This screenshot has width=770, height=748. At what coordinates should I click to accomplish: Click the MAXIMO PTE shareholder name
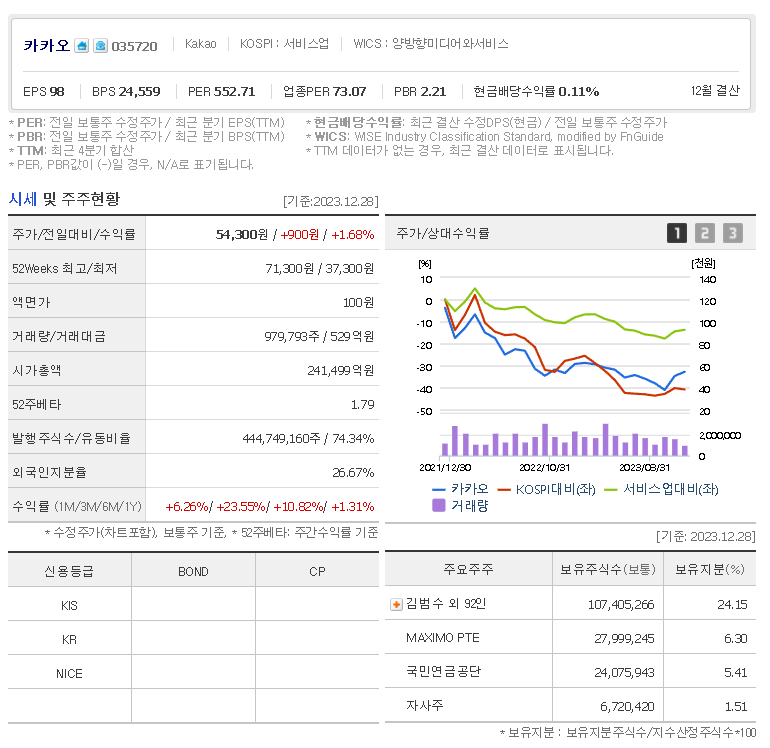point(442,638)
